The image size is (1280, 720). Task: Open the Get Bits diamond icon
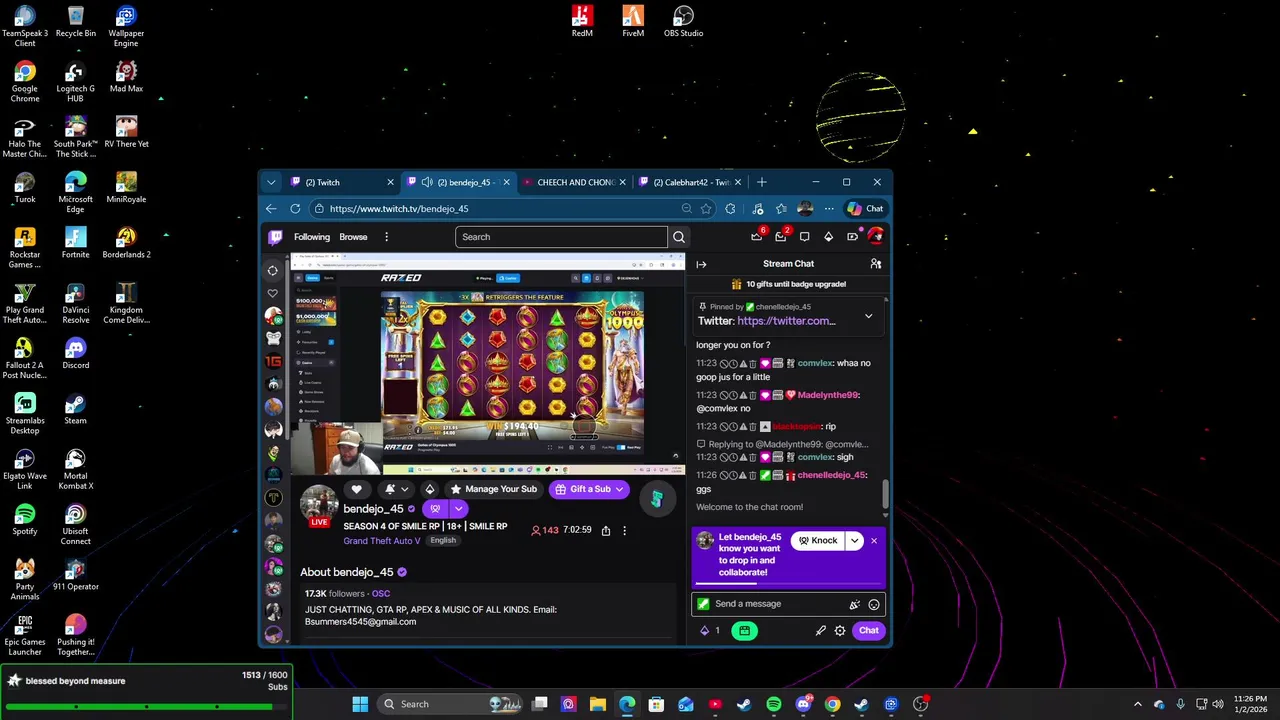click(828, 237)
